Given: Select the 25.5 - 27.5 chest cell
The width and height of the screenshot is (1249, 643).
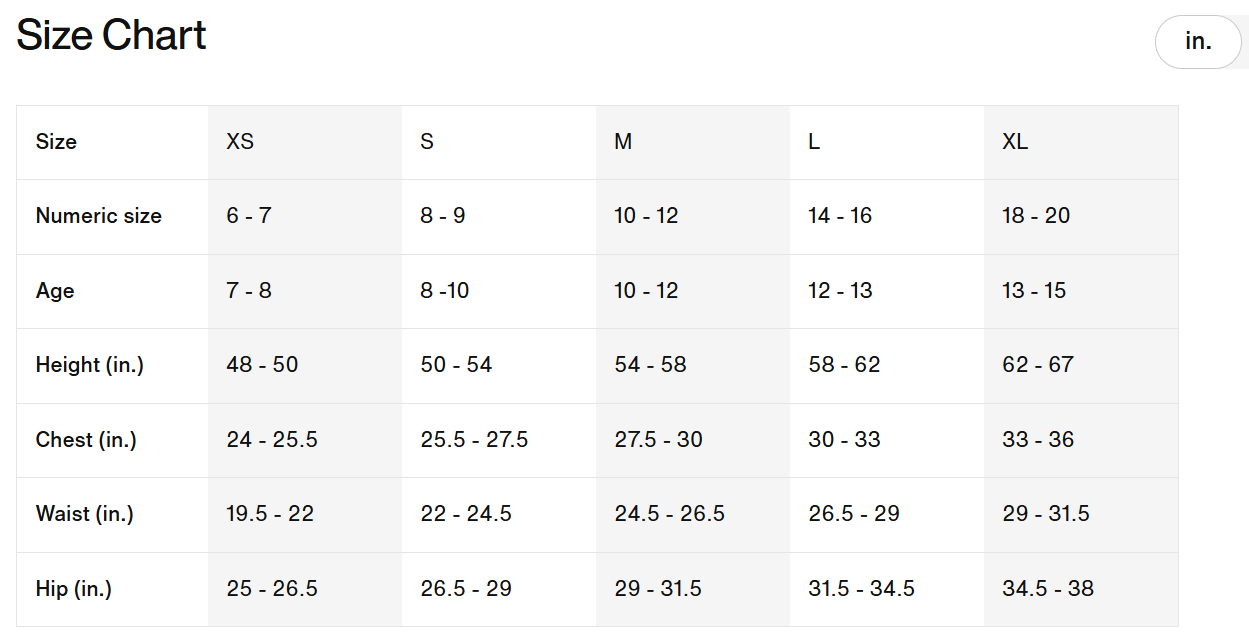Looking at the screenshot, I should (x=499, y=440).
